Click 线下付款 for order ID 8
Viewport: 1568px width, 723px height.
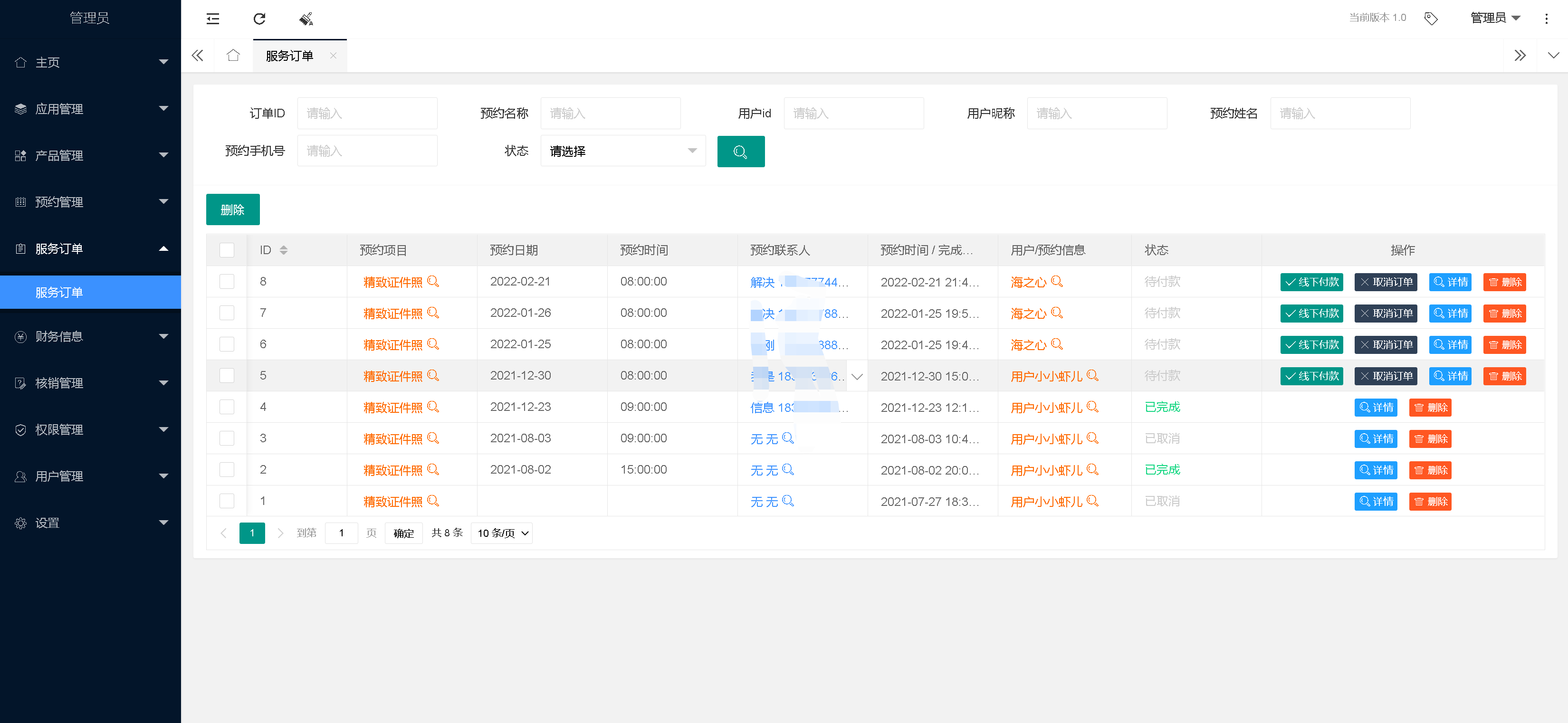point(1311,282)
